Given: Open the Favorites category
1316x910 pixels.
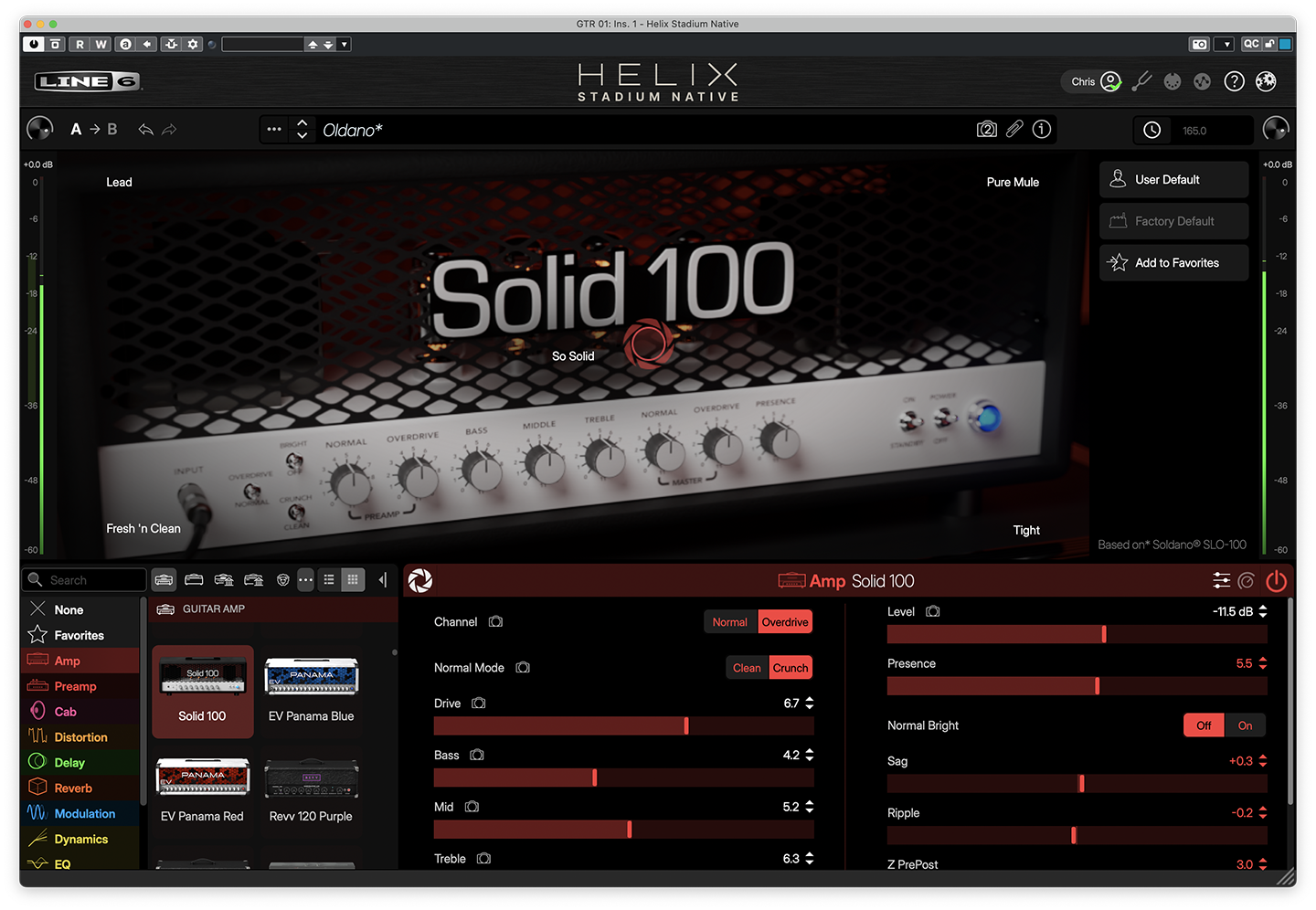Looking at the screenshot, I should [80, 635].
